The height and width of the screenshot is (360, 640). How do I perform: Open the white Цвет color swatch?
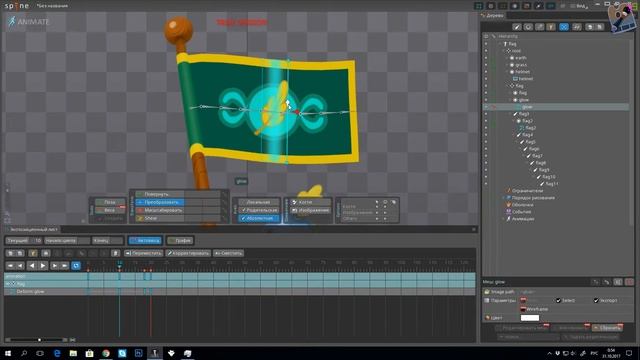[530, 318]
